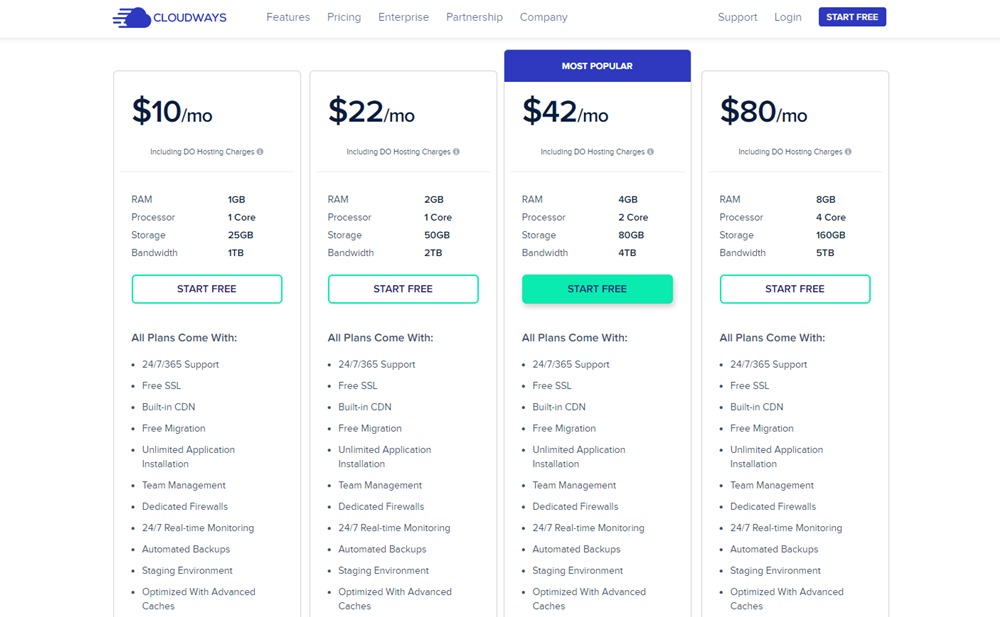Open the Company menu
This screenshot has height=617, width=1000.
(543, 17)
